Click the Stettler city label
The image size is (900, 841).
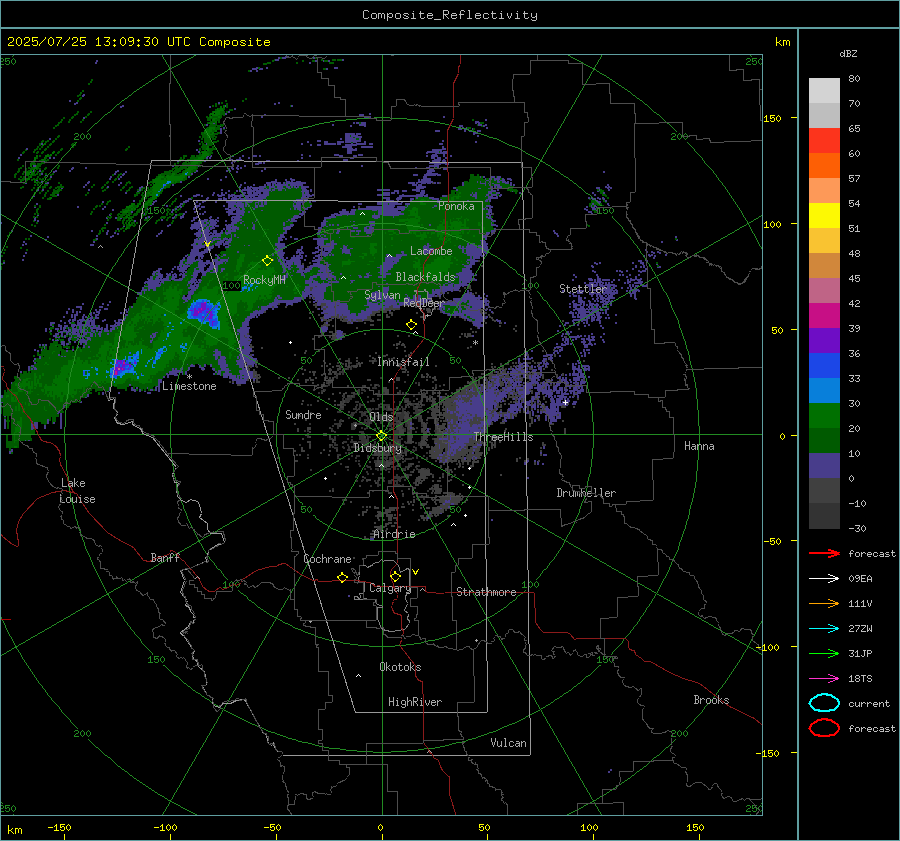(x=583, y=289)
